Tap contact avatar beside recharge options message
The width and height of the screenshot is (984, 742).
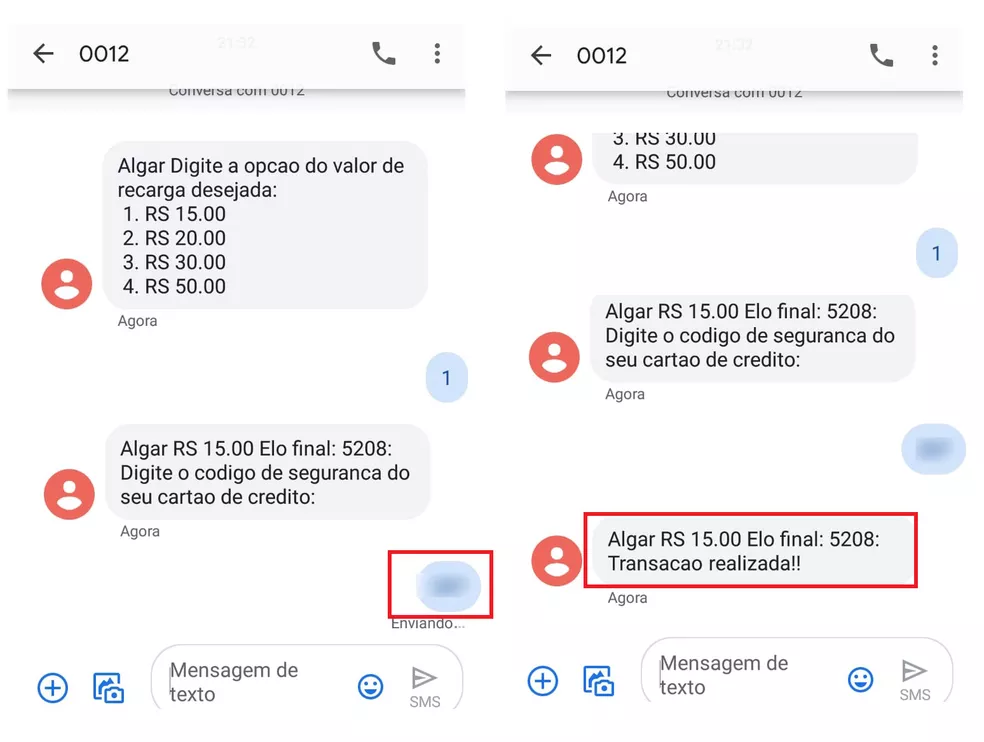(x=67, y=284)
